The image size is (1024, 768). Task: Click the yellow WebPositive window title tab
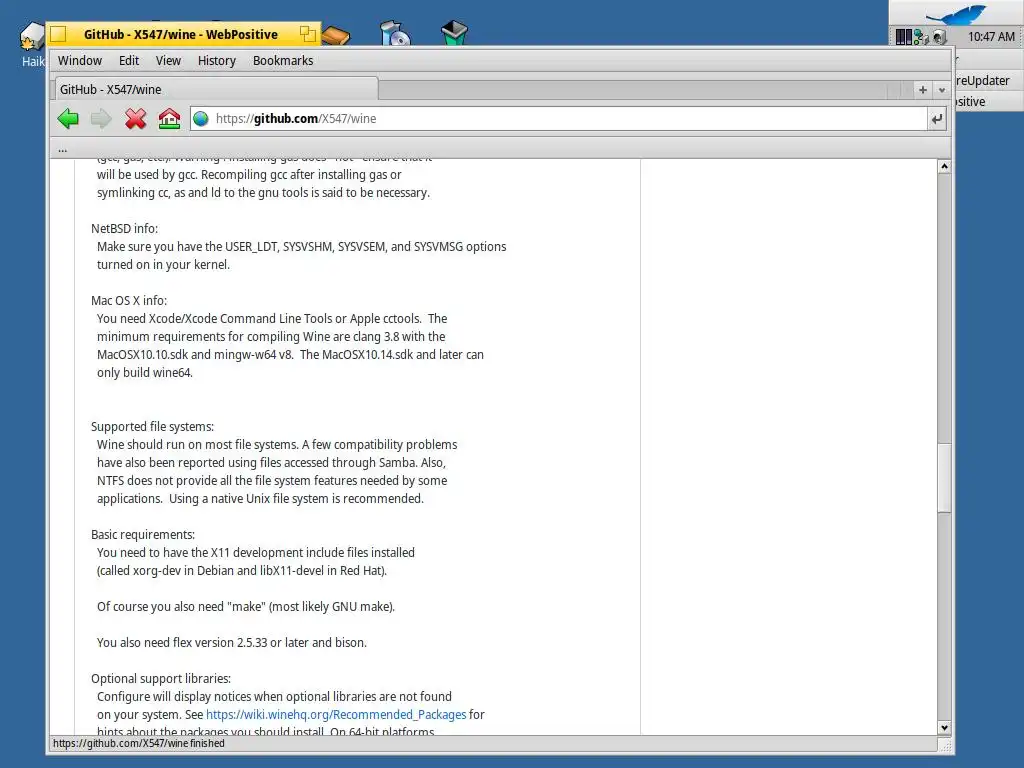(181, 35)
